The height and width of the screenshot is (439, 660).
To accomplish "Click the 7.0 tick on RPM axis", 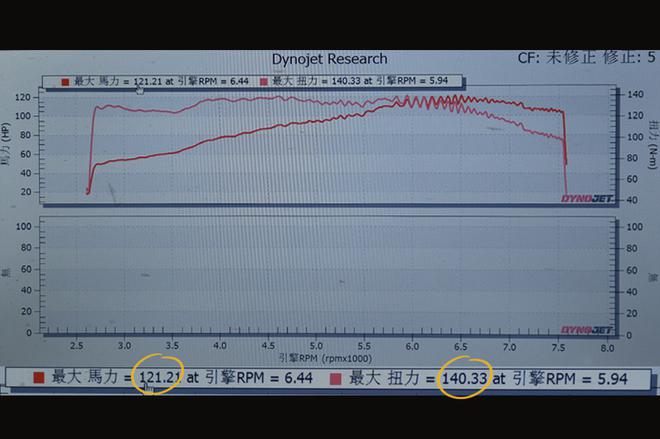I will coord(509,347).
